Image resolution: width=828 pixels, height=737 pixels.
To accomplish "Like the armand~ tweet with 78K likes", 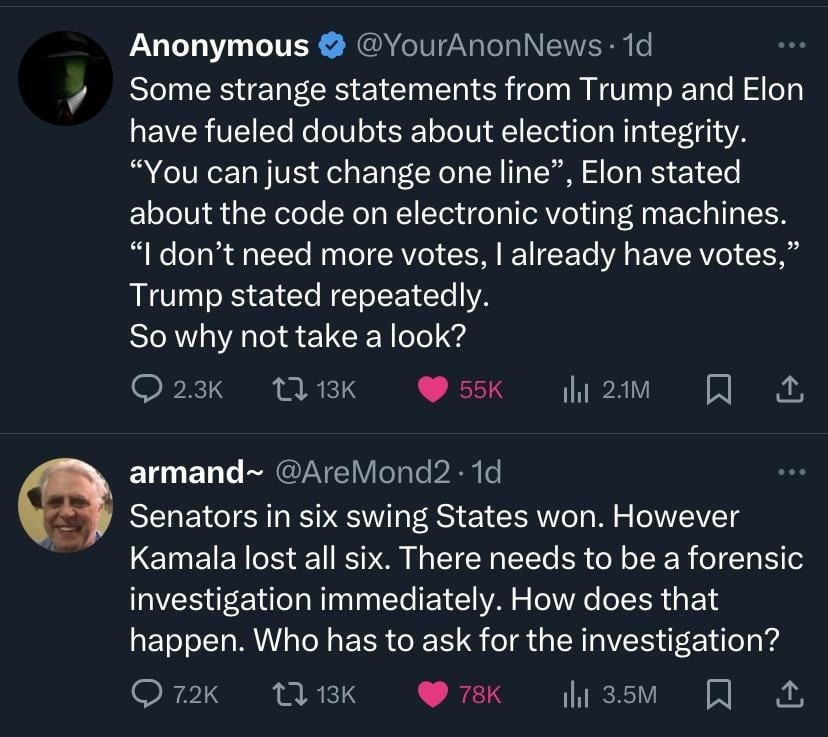I will (x=432, y=694).
